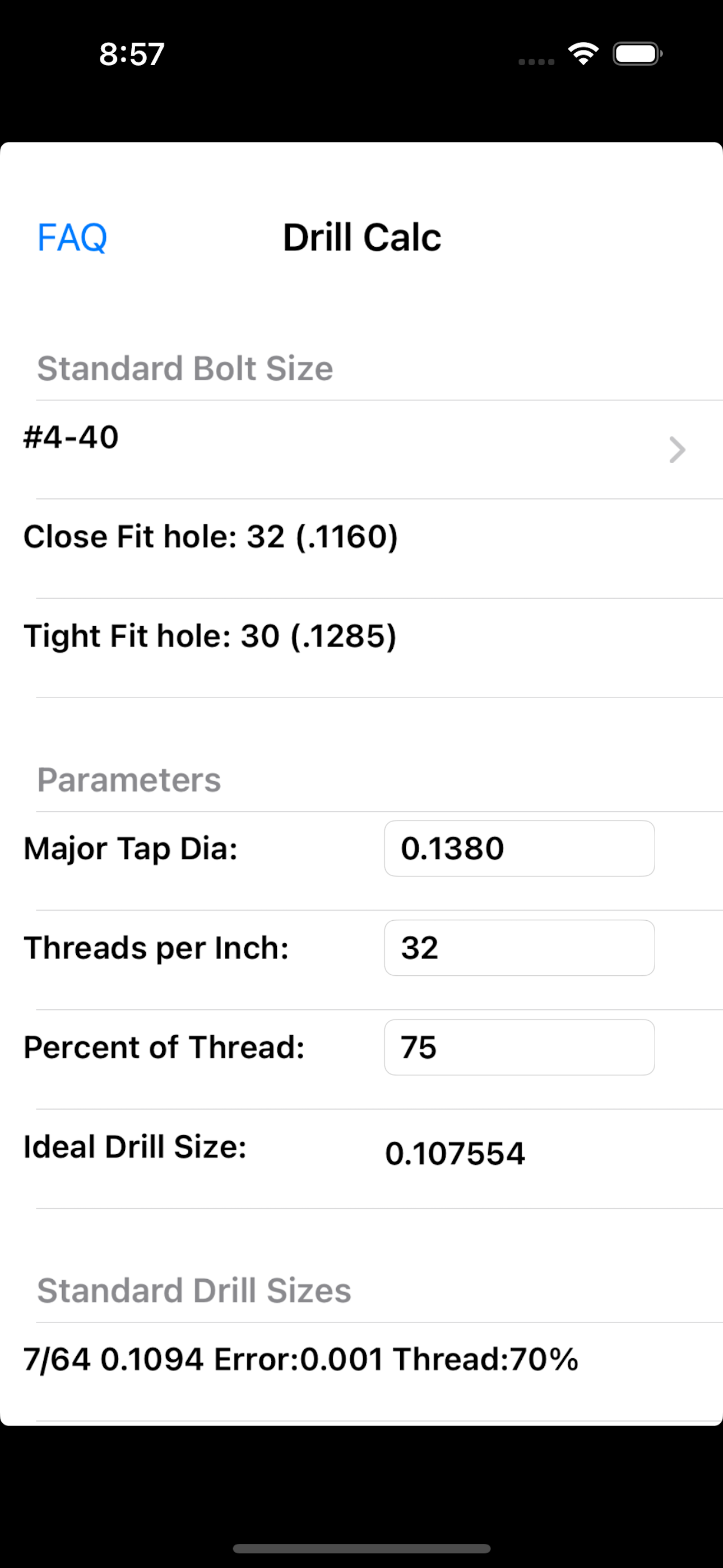The image size is (723, 1568).
Task: Tap the battery indicator in status bar
Action: 636,54
